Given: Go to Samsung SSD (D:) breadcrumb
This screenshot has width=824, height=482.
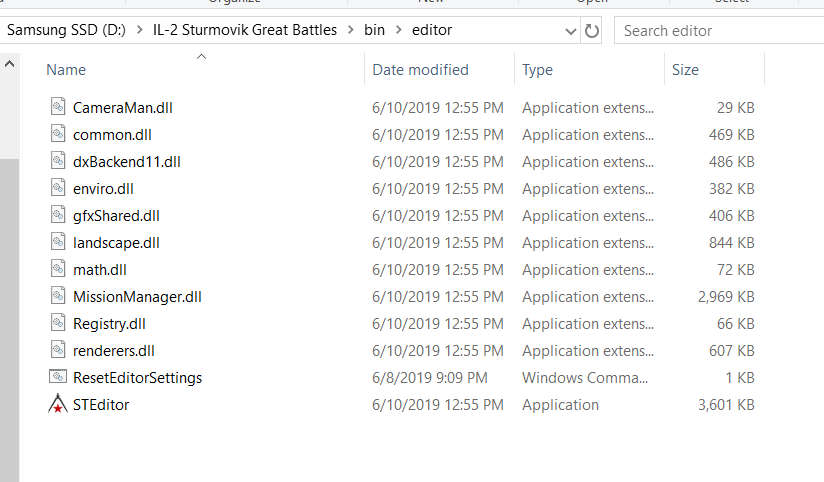Looking at the screenshot, I should (x=67, y=30).
